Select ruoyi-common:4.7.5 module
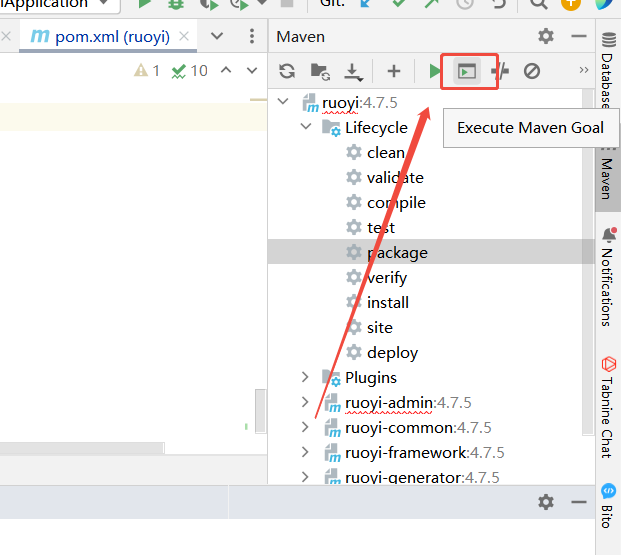The image size is (621, 555). [418, 427]
